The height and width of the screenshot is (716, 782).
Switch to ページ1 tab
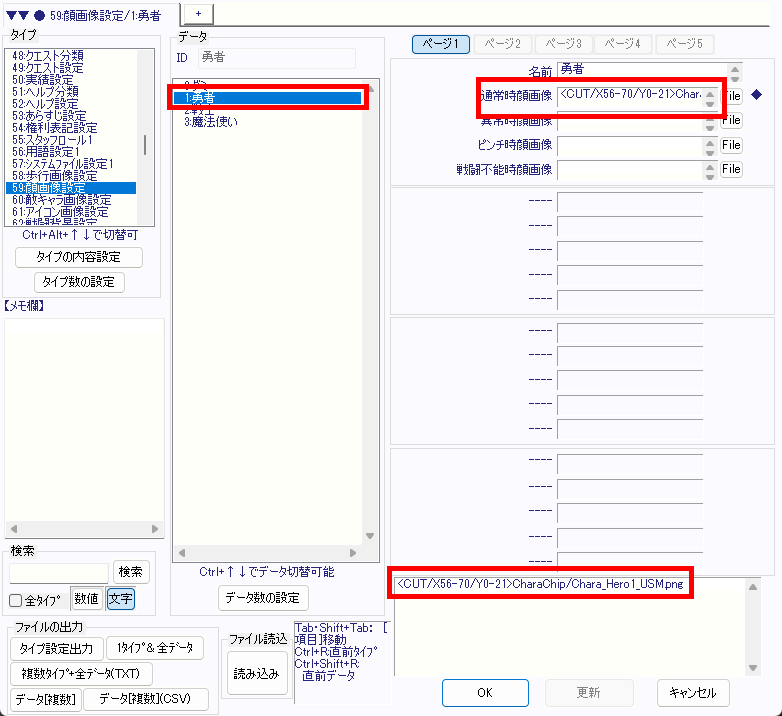click(440, 44)
